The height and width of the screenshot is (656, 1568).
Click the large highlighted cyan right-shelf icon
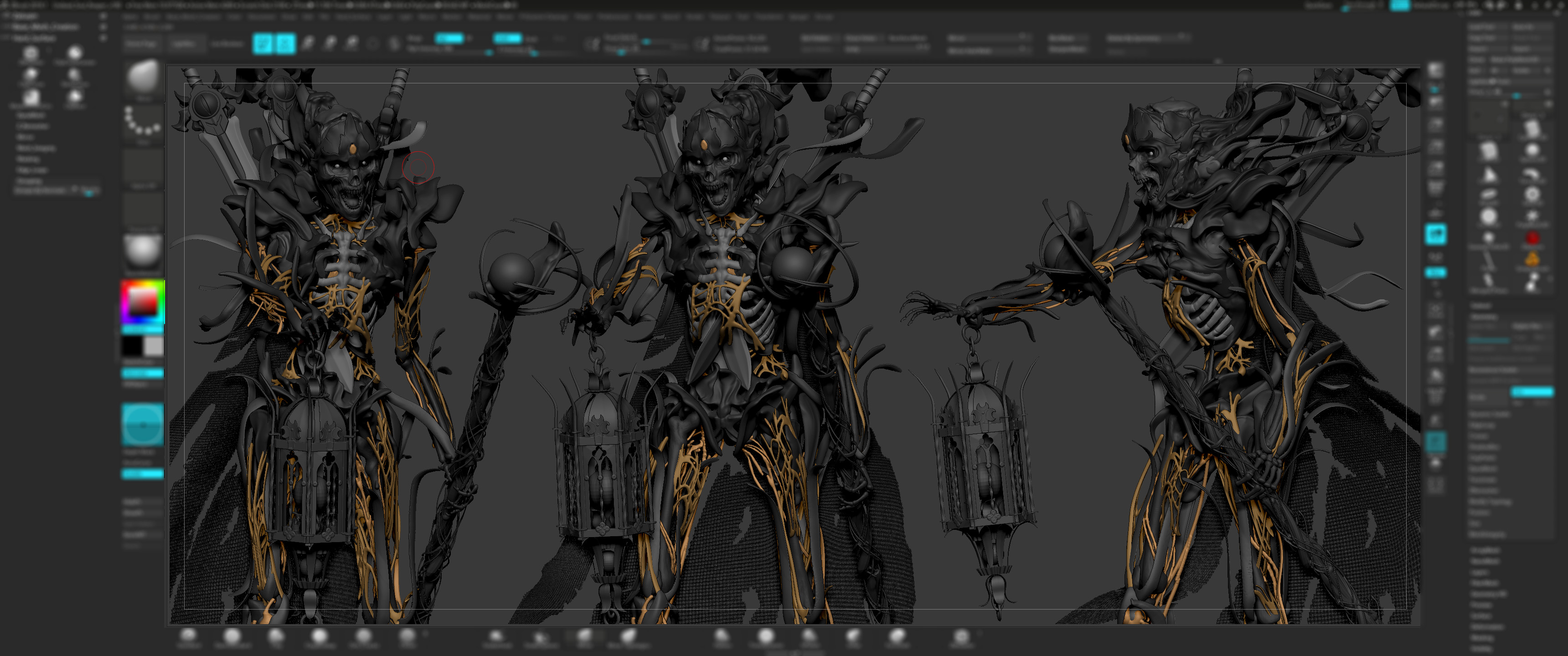[1436, 234]
